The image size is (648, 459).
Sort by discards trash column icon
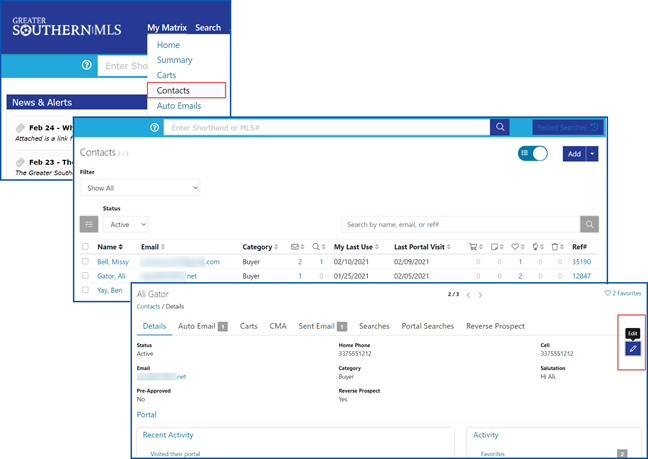click(555, 247)
